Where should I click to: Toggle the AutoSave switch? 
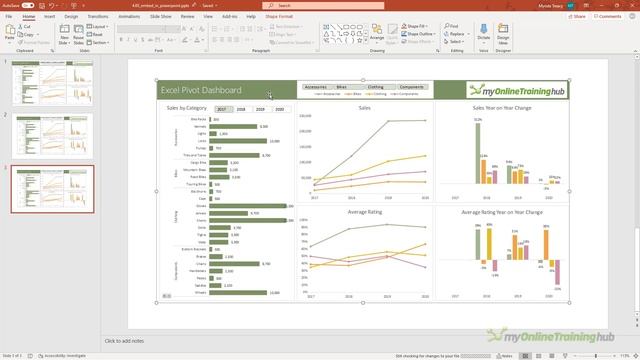coord(28,6)
